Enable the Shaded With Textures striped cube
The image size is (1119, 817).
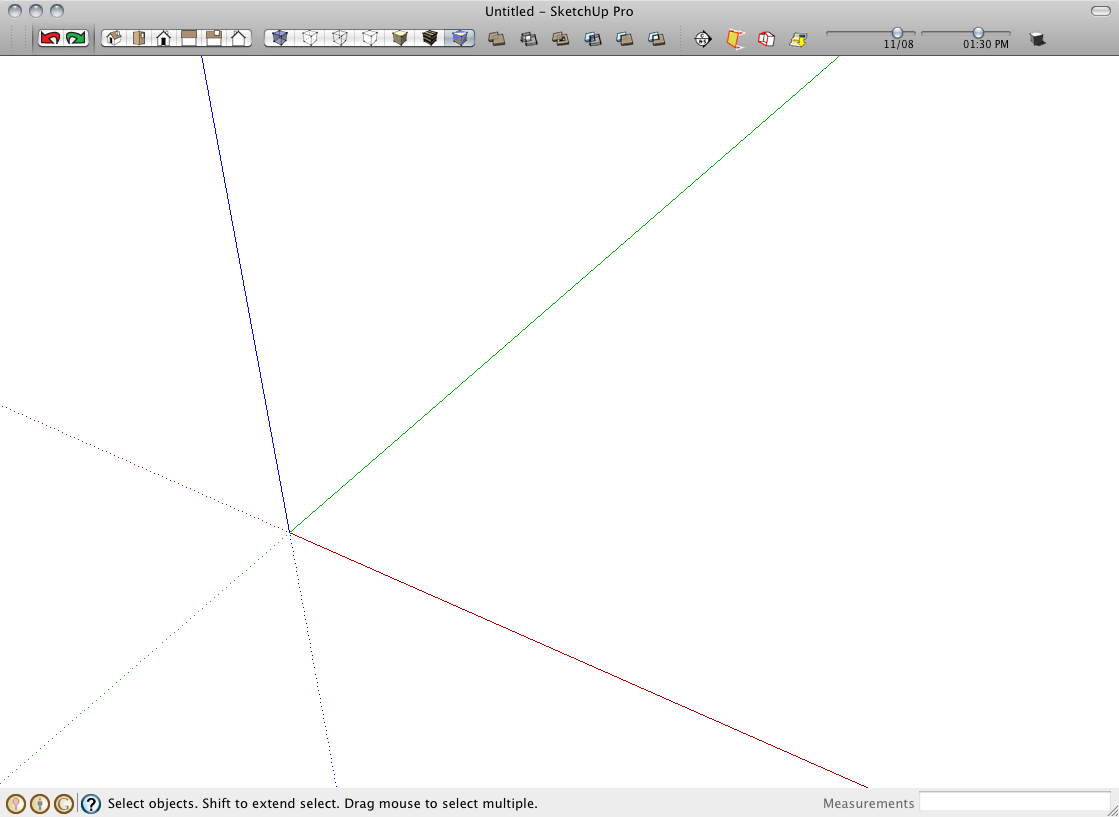pos(430,38)
